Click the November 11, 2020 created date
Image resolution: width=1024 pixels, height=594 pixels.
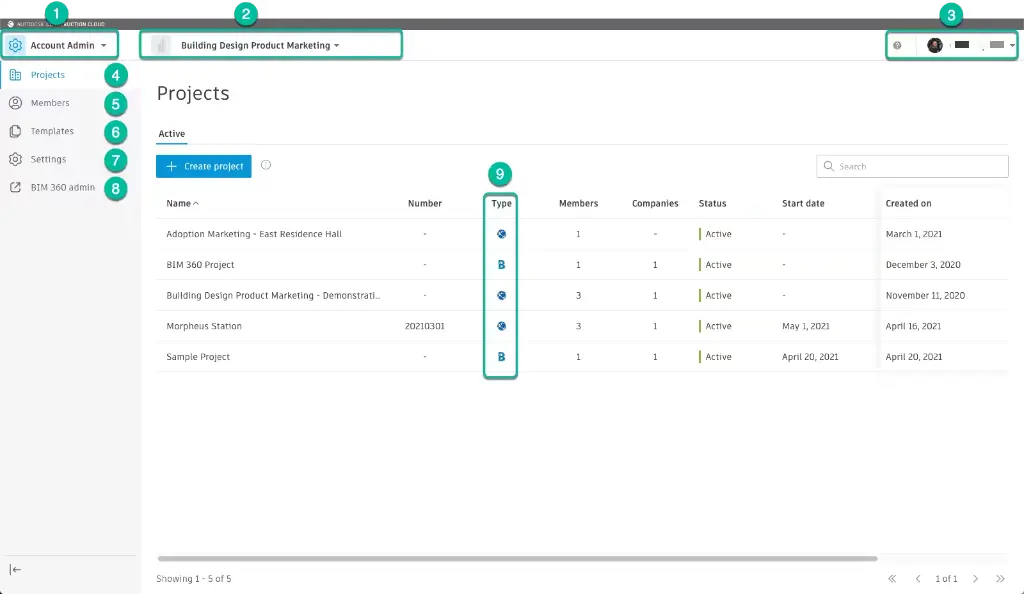click(x=925, y=296)
